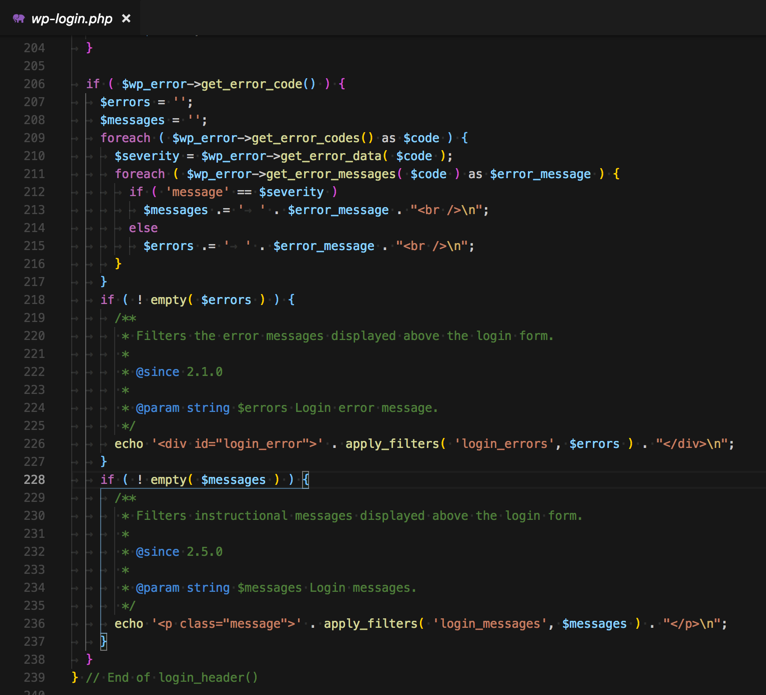Click 'get_error_data(' on line 210

pos(334,156)
